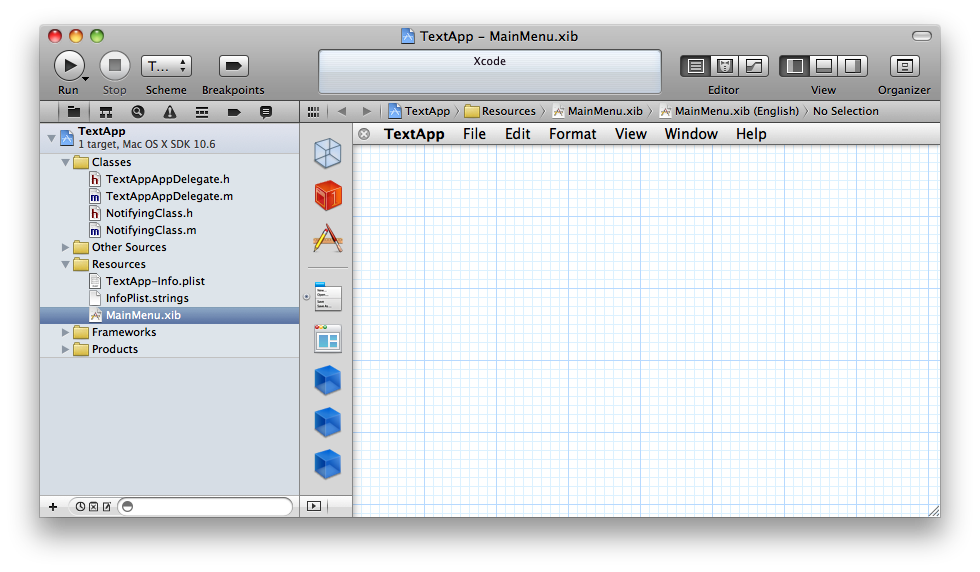Click the add file plus button

[x=53, y=506]
